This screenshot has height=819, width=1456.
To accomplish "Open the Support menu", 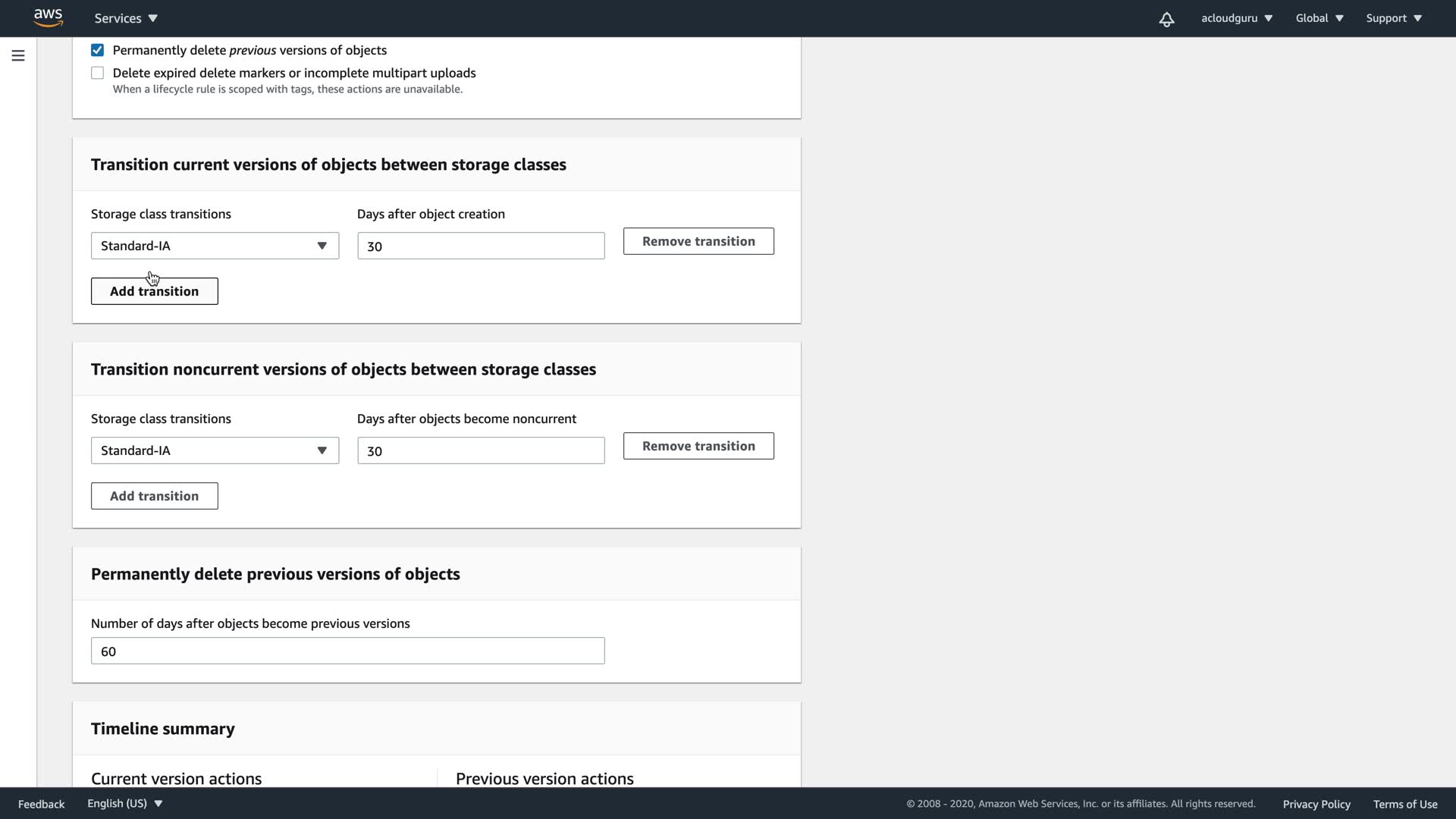I will point(1393,18).
